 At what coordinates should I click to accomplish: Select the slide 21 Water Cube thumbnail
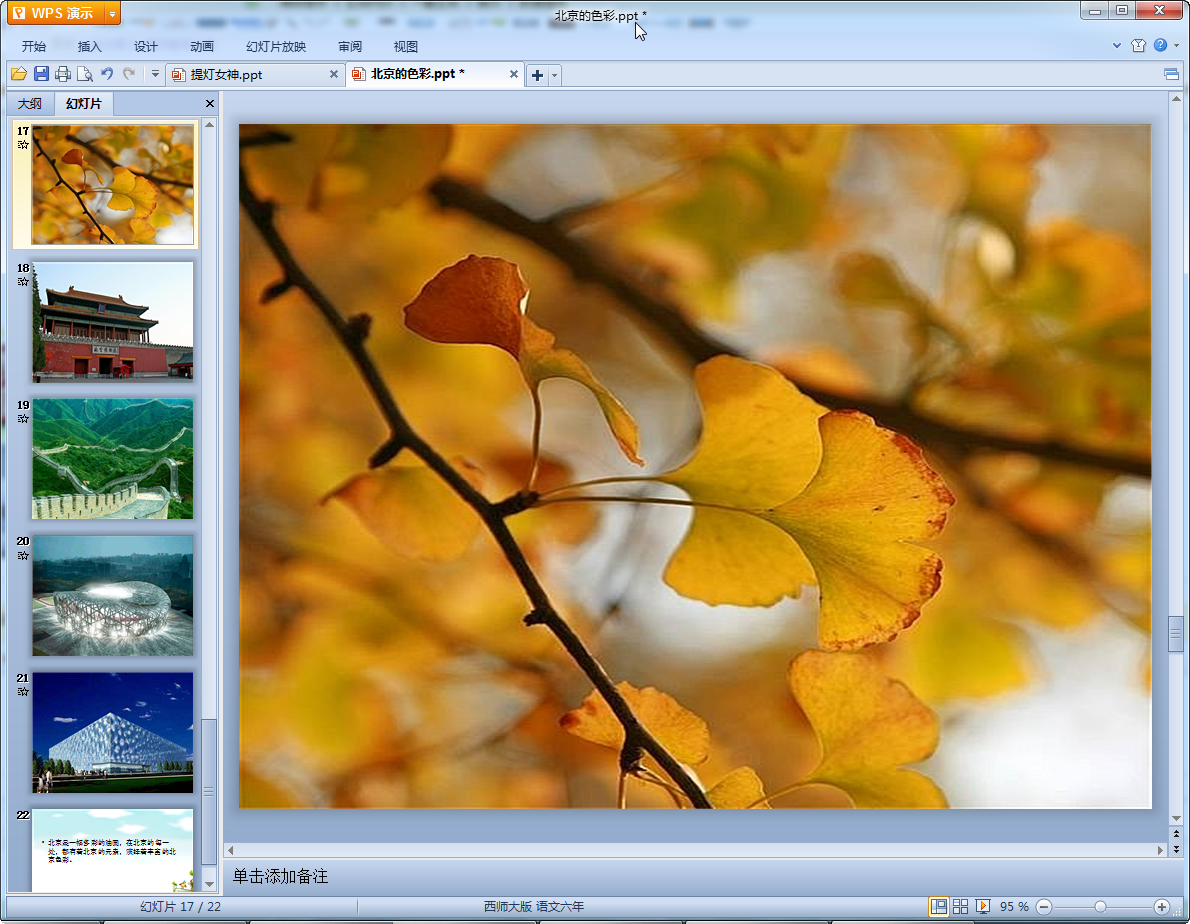click(x=112, y=732)
